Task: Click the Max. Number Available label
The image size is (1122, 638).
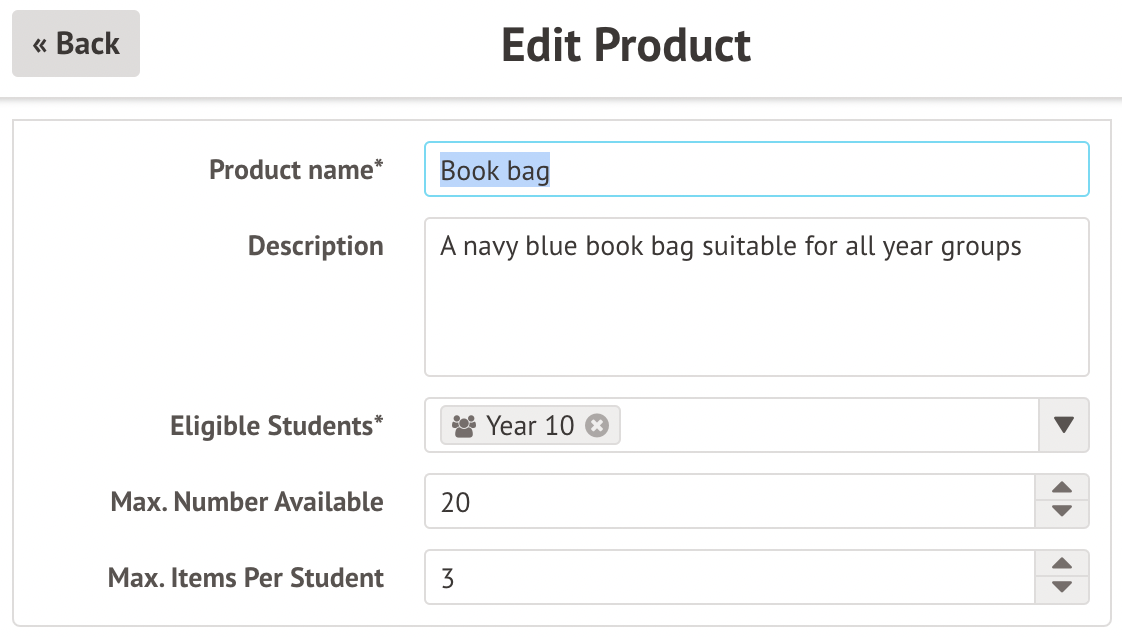Action: pos(247,501)
